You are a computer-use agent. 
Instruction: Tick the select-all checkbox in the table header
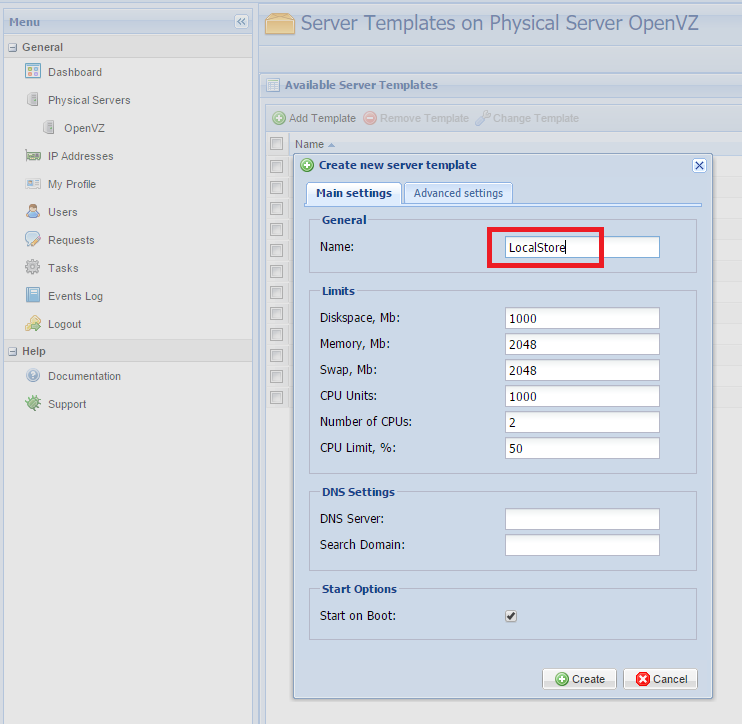pos(276,143)
